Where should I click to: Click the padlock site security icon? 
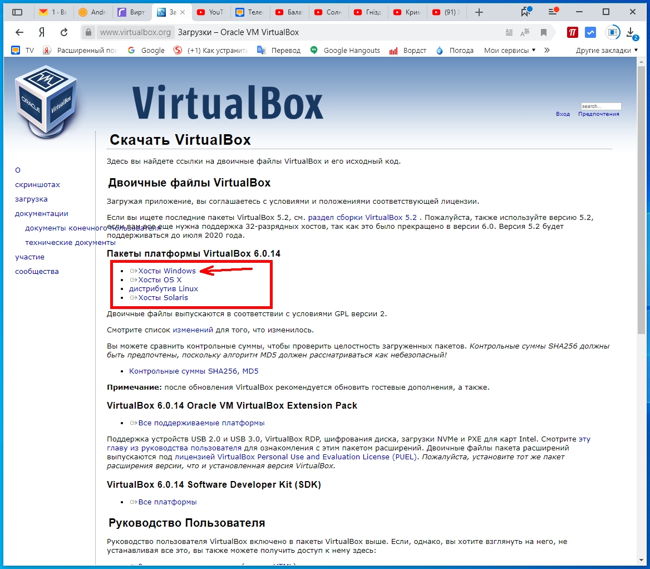pyautogui.click(x=88, y=32)
